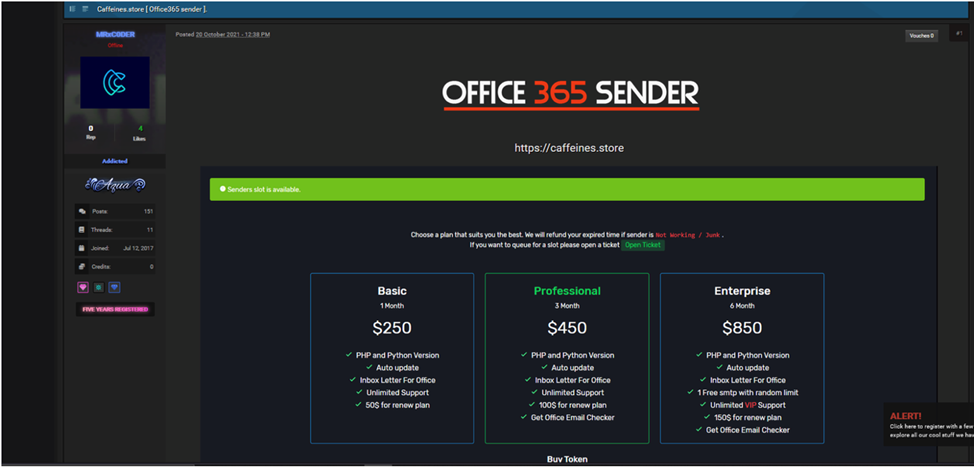Click the $850 price
Image resolution: width=974 pixels, height=467 pixels.
742,328
